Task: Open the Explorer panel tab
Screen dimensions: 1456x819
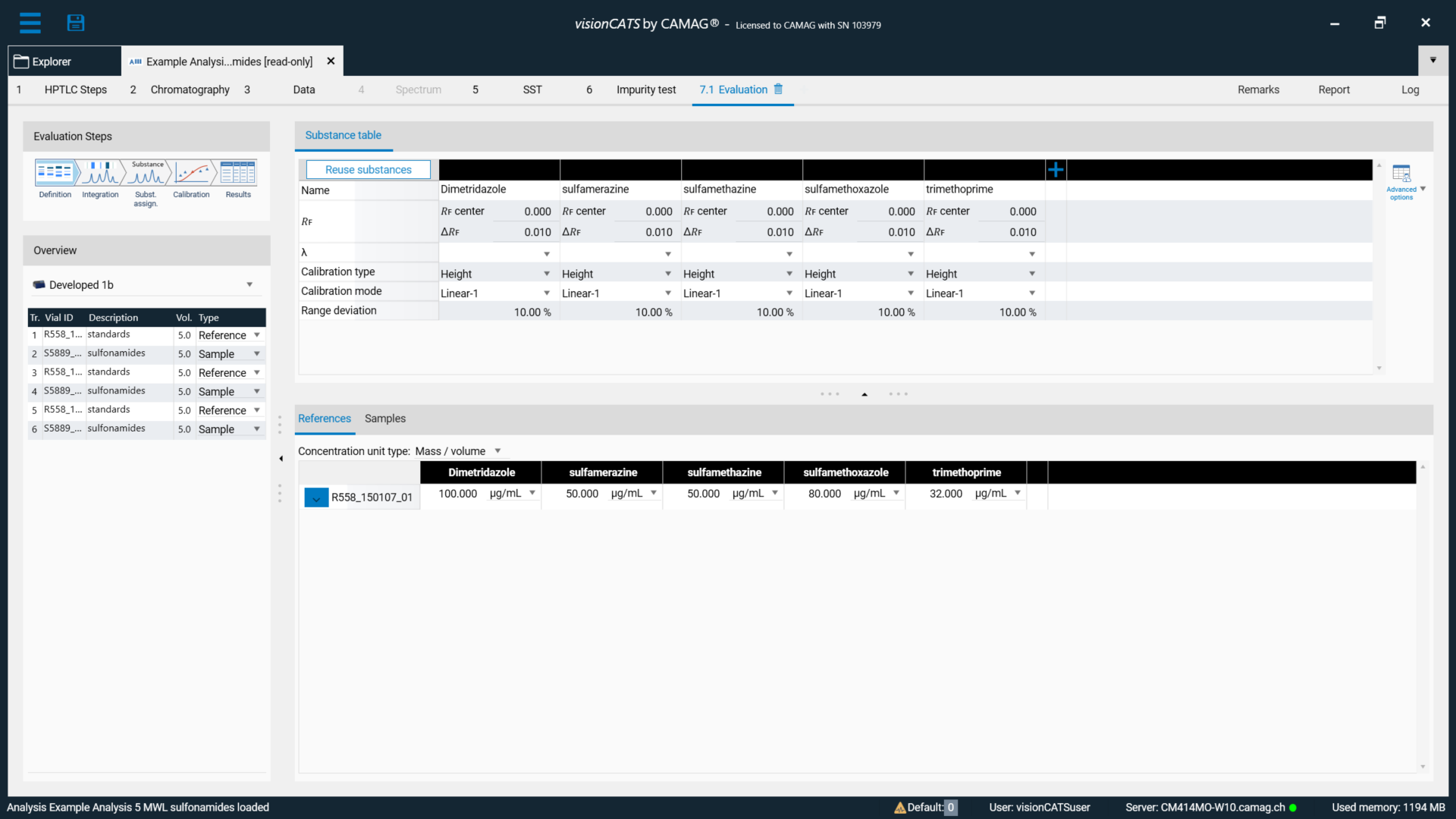Action: tap(50, 61)
